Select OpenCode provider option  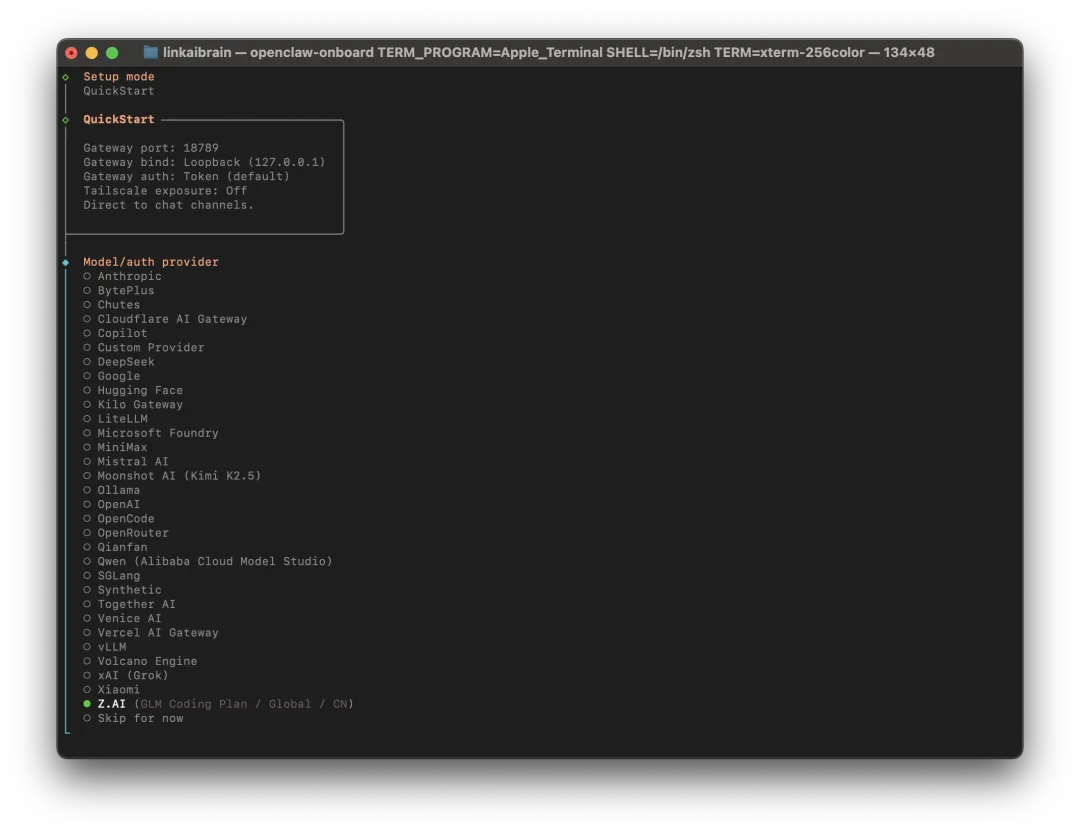[119, 519]
